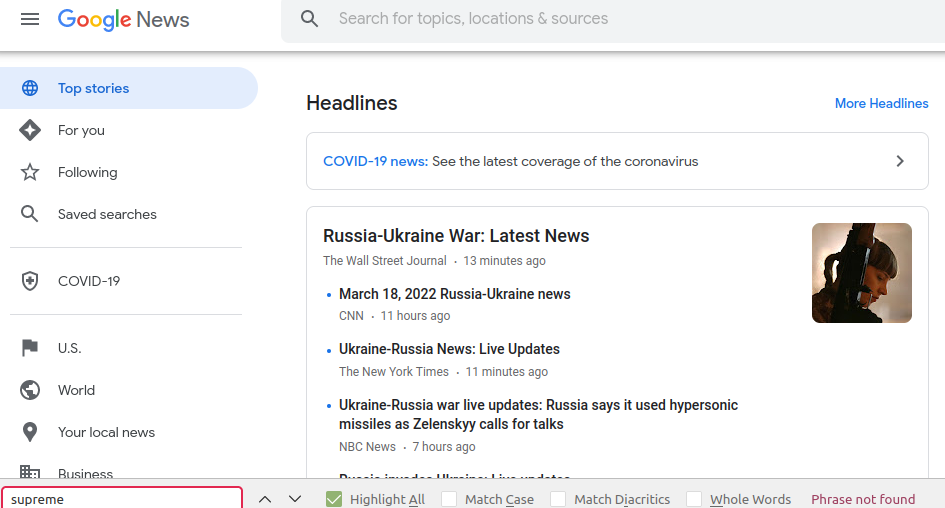Open March 18, 2022 Russia-Ukraine news
Screen dimensions: 945x508
[454, 294]
